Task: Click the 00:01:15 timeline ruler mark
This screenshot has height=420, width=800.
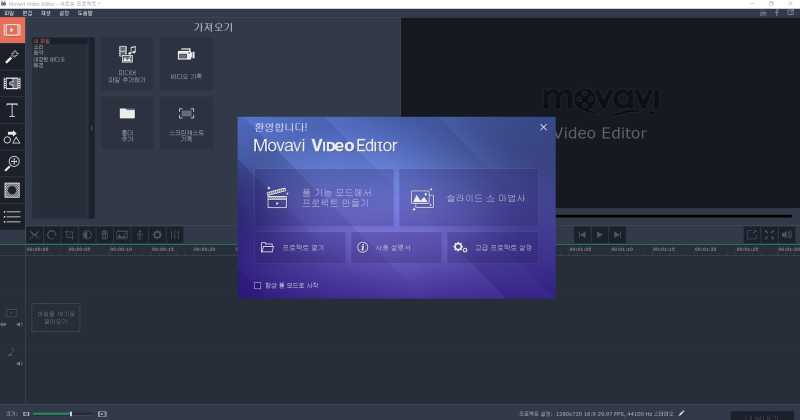Action: pyautogui.click(x=664, y=250)
